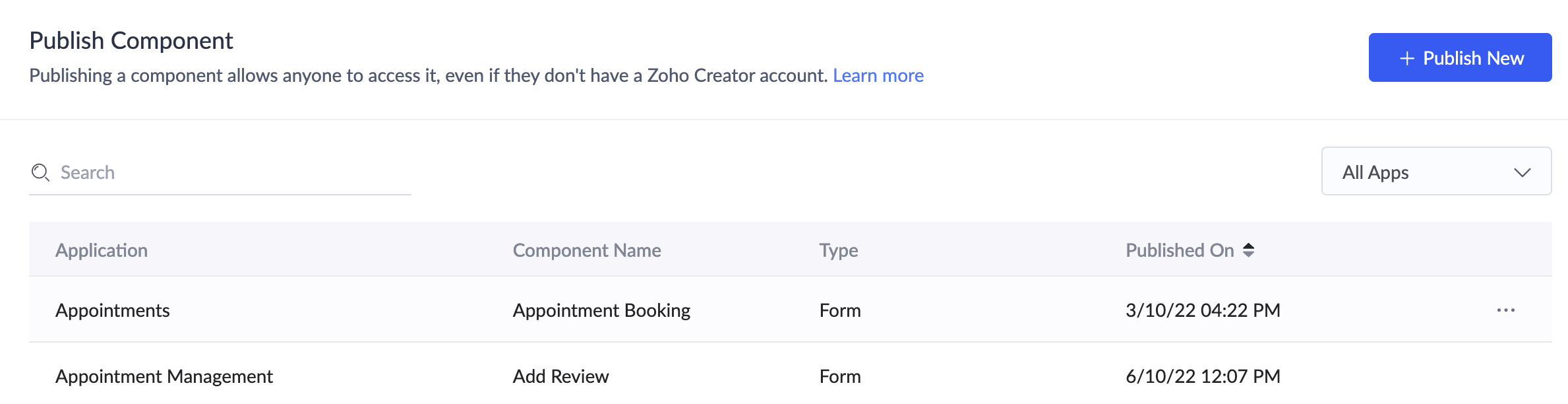1568x404 pixels.
Task: Click the Appointment Booking component name
Action: click(601, 310)
